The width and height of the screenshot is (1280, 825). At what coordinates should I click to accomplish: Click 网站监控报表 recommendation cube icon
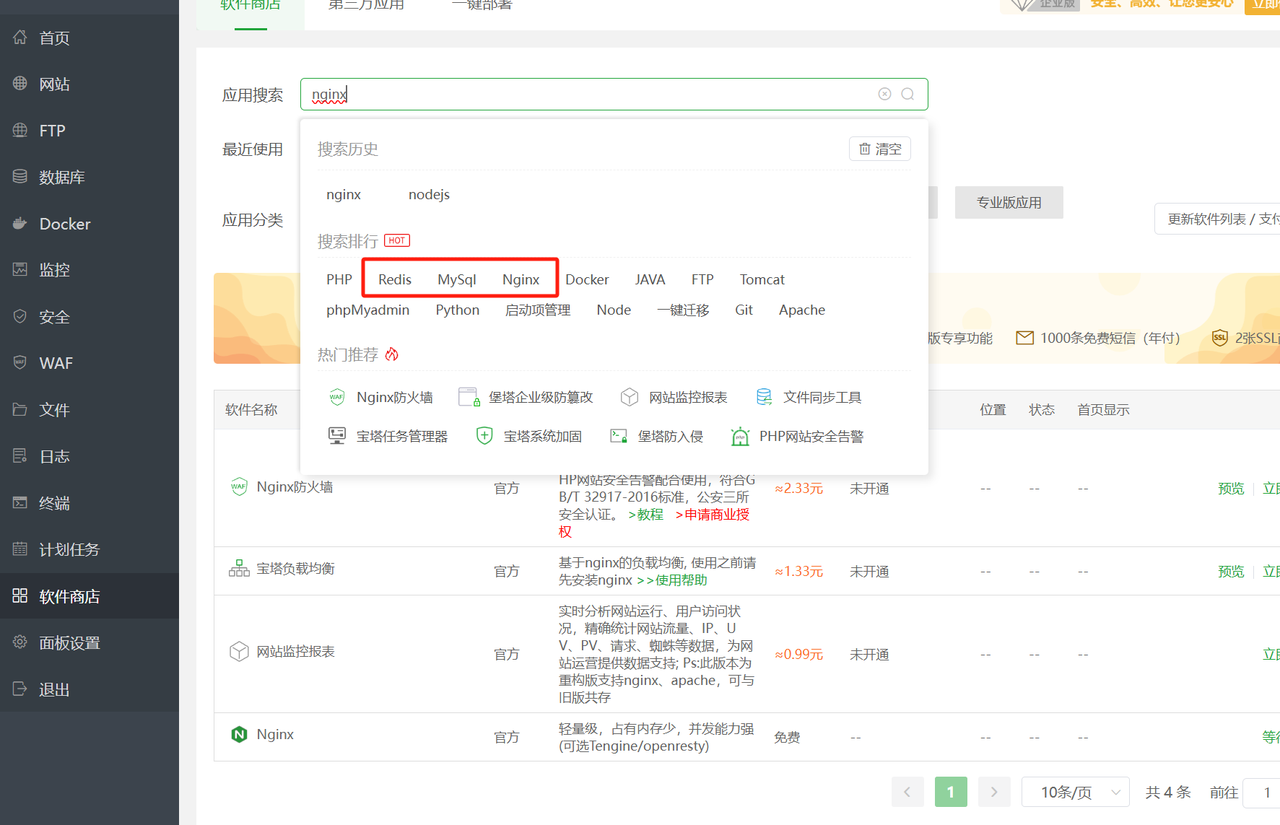[629, 397]
